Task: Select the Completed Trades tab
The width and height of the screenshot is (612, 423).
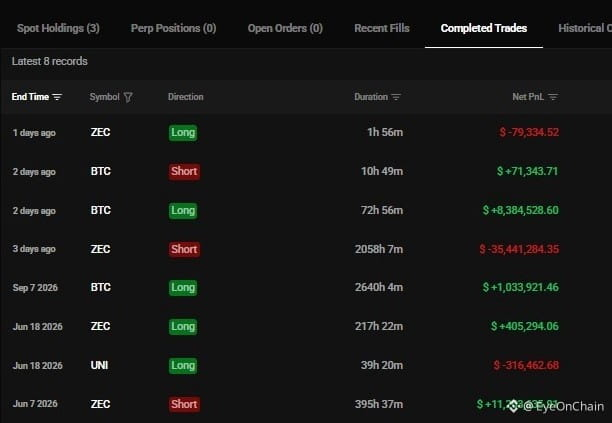Action: 484,28
